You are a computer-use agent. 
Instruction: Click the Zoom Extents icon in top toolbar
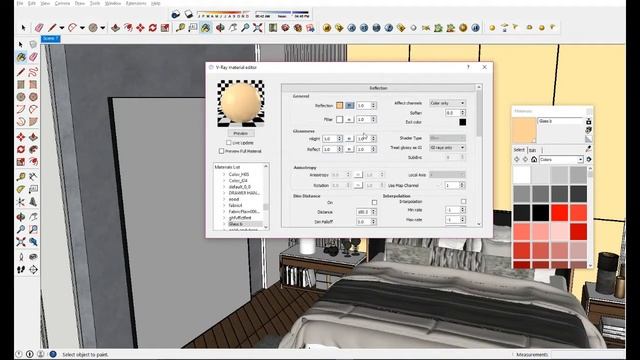tap(258, 28)
